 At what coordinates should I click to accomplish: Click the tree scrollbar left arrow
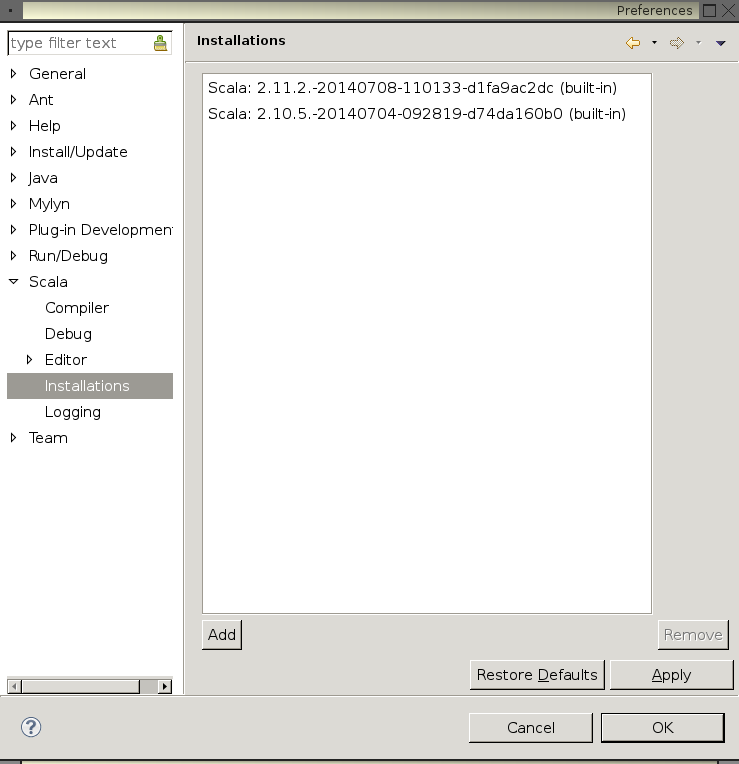click(x=14, y=687)
